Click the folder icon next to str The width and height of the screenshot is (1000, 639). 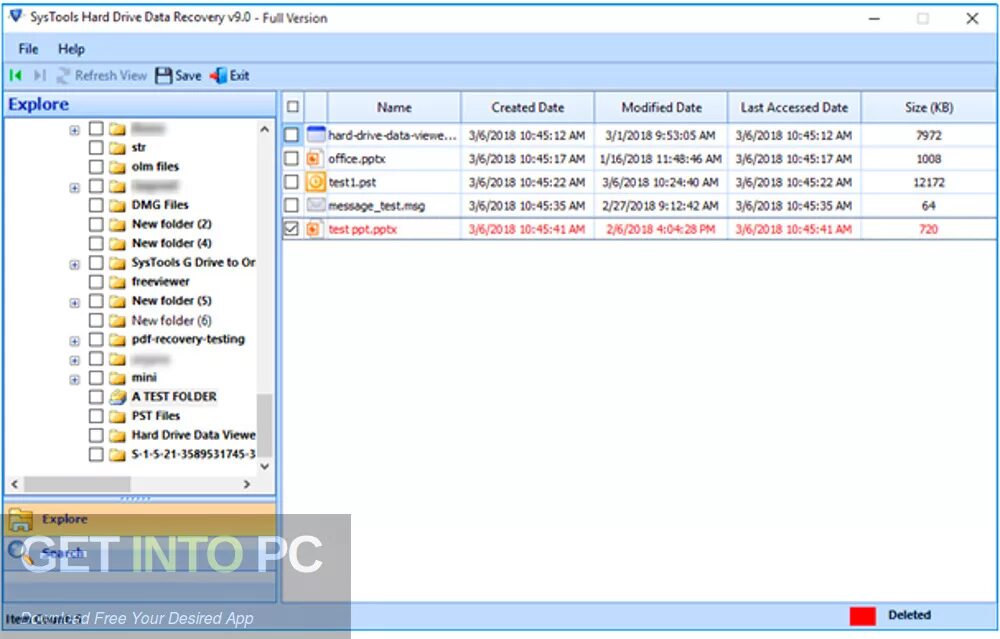117,147
